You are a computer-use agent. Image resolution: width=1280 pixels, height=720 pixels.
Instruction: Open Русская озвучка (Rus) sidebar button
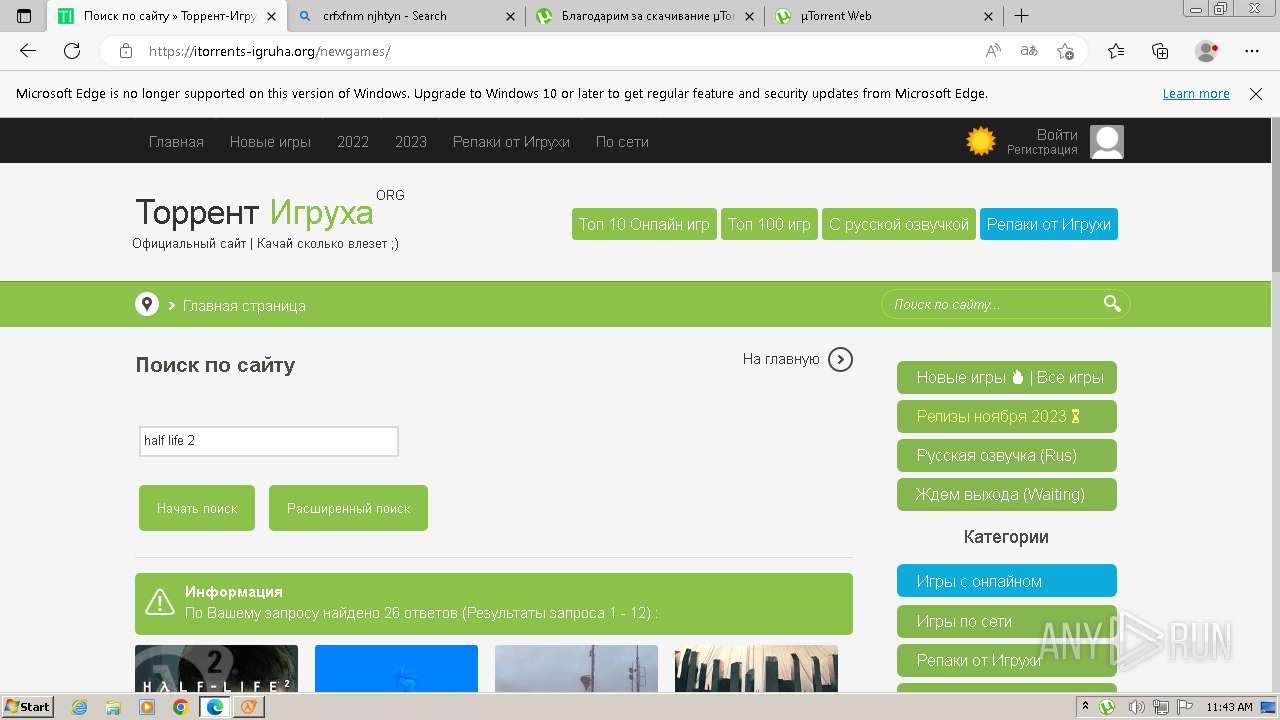click(1007, 455)
